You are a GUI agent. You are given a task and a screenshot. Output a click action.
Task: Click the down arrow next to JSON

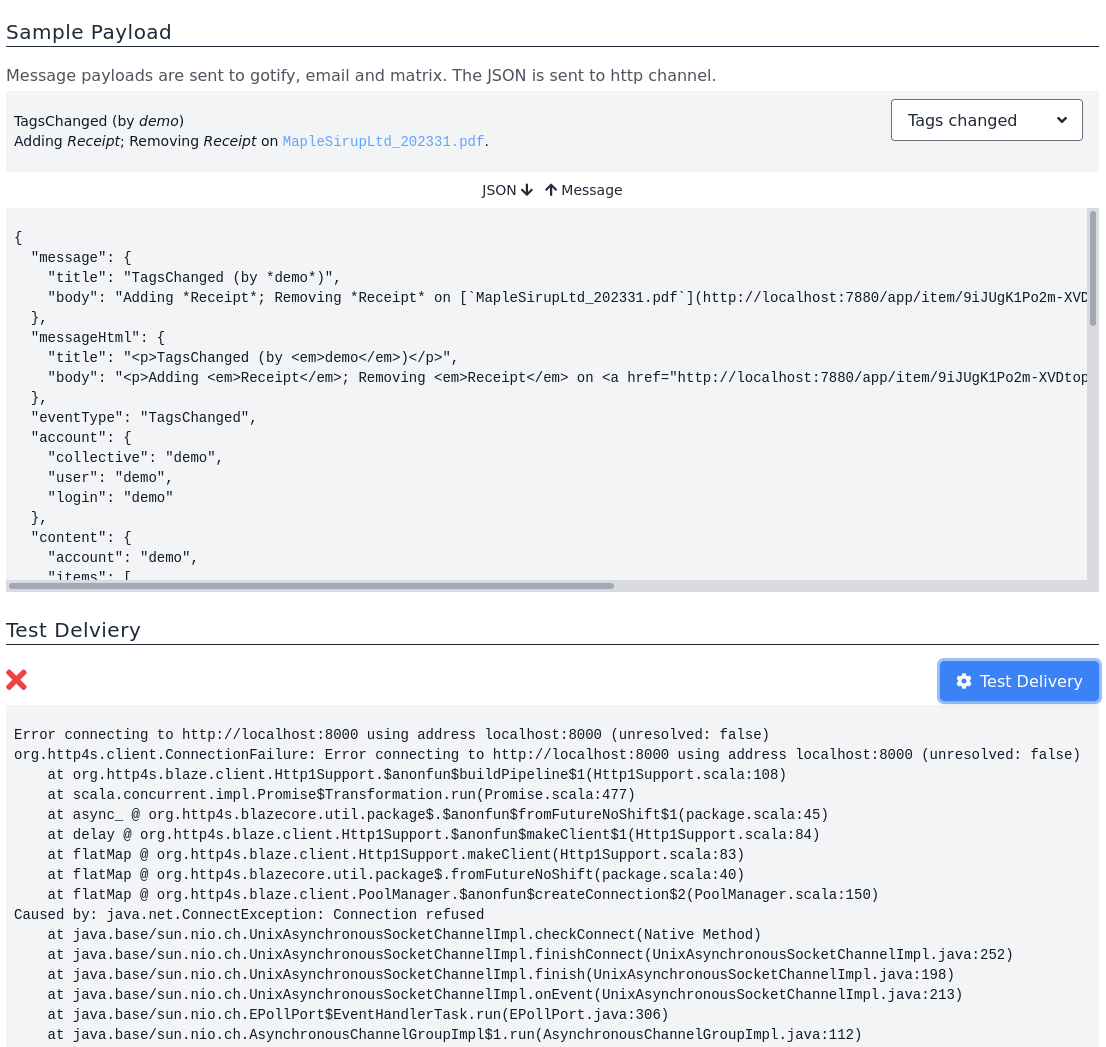click(x=527, y=190)
